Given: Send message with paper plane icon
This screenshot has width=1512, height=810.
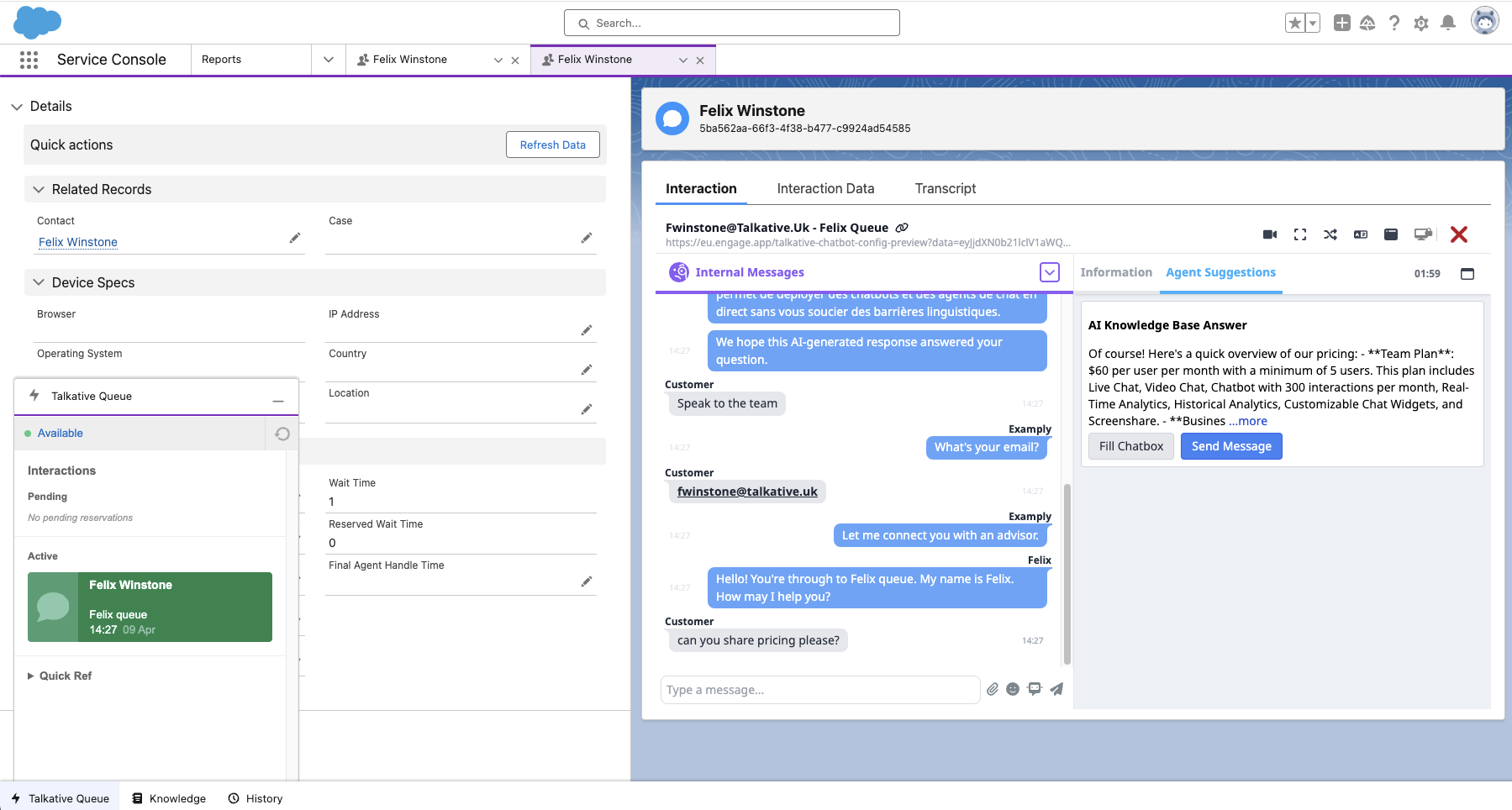Looking at the screenshot, I should (1056, 689).
